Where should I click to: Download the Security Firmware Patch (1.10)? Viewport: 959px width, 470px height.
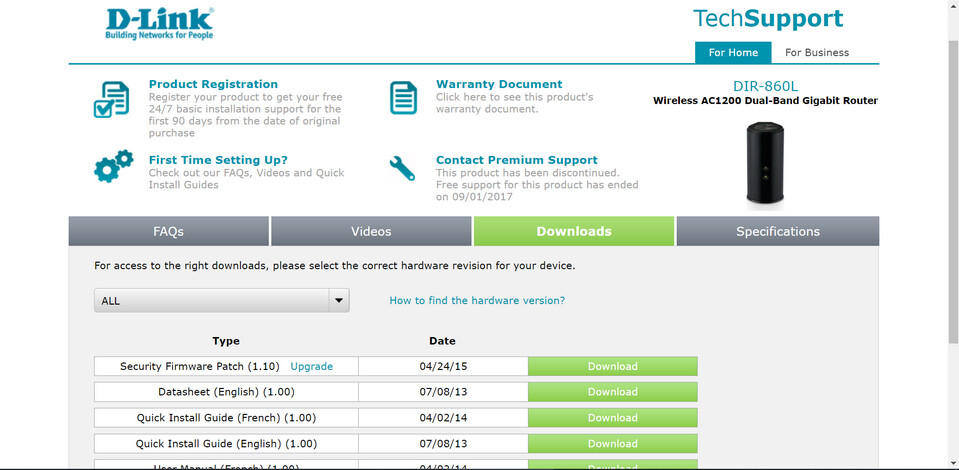coord(612,367)
